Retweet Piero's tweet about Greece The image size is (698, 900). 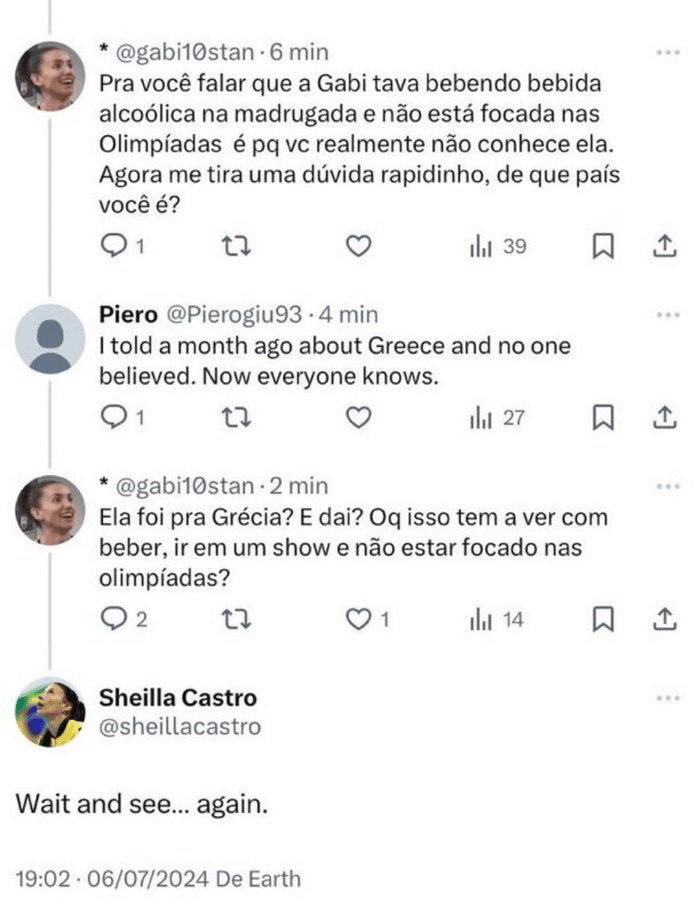235,418
